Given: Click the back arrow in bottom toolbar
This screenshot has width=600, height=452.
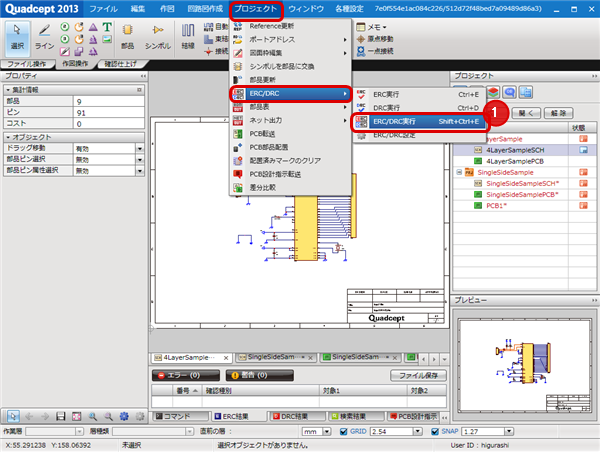Looking at the screenshot, I should [29, 416].
